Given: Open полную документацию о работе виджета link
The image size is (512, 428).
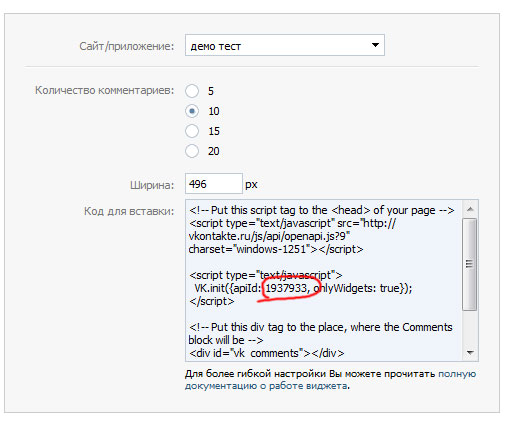Looking at the screenshot, I should (x=330, y=380).
